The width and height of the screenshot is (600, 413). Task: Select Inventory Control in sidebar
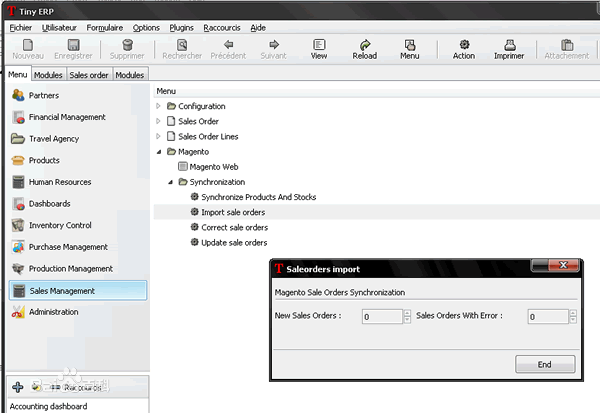tap(60, 225)
